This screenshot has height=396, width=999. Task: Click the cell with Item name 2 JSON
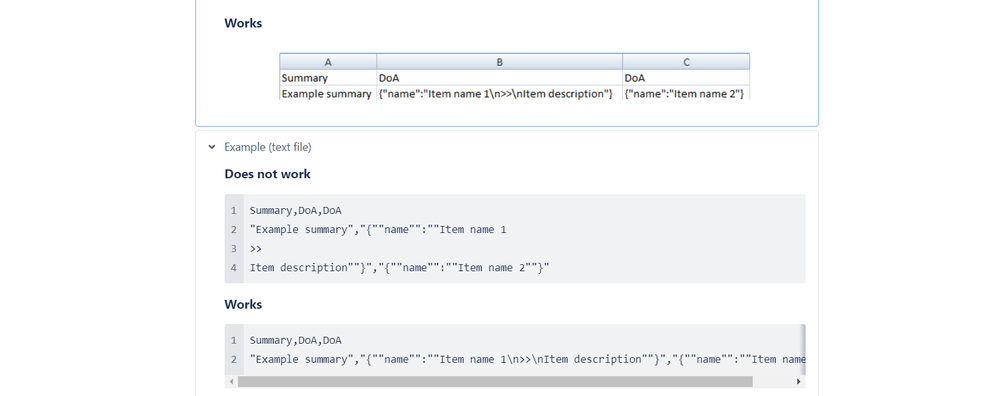(x=686, y=94)
